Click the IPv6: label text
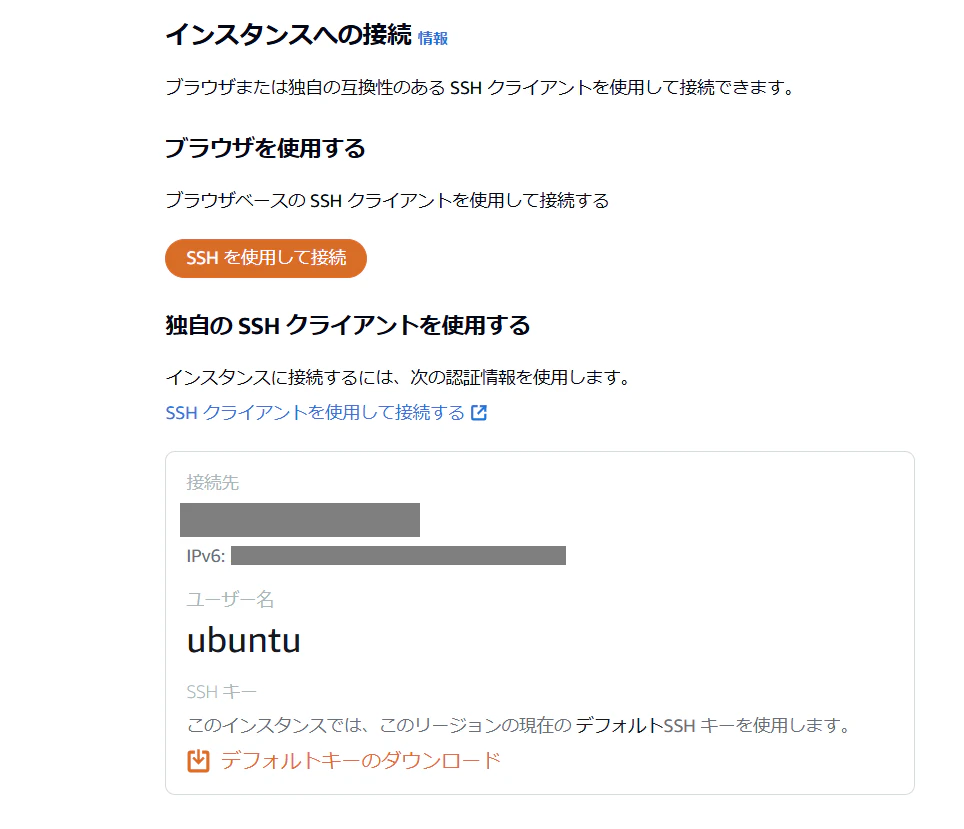 (206, 556)
